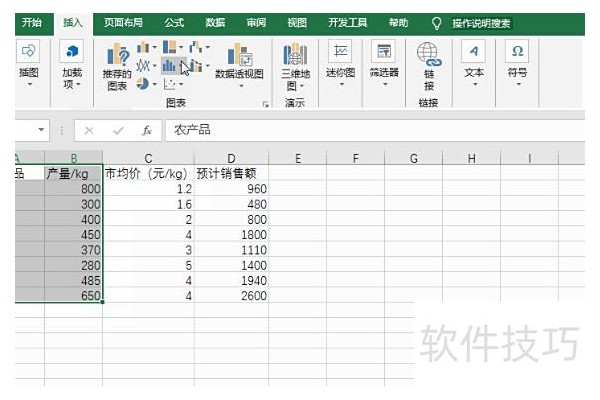The image size is (600, 400).
Task: Click the 操作说明搜索 search box
Action: (x=481, y=23)
